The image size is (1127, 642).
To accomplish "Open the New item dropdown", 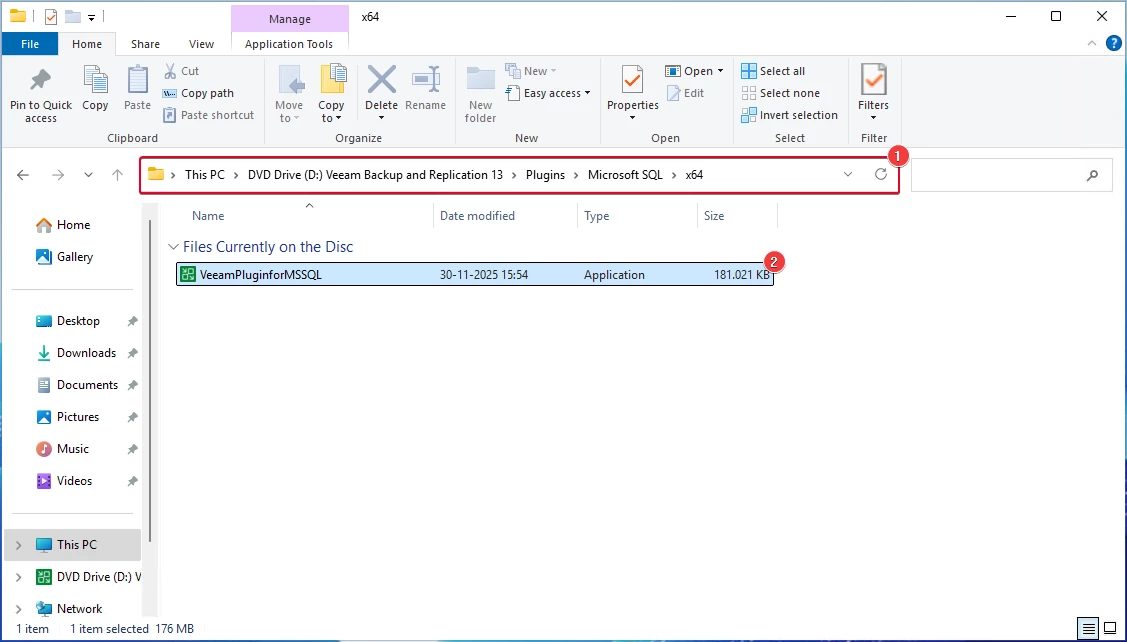I will tap(531, 71).
